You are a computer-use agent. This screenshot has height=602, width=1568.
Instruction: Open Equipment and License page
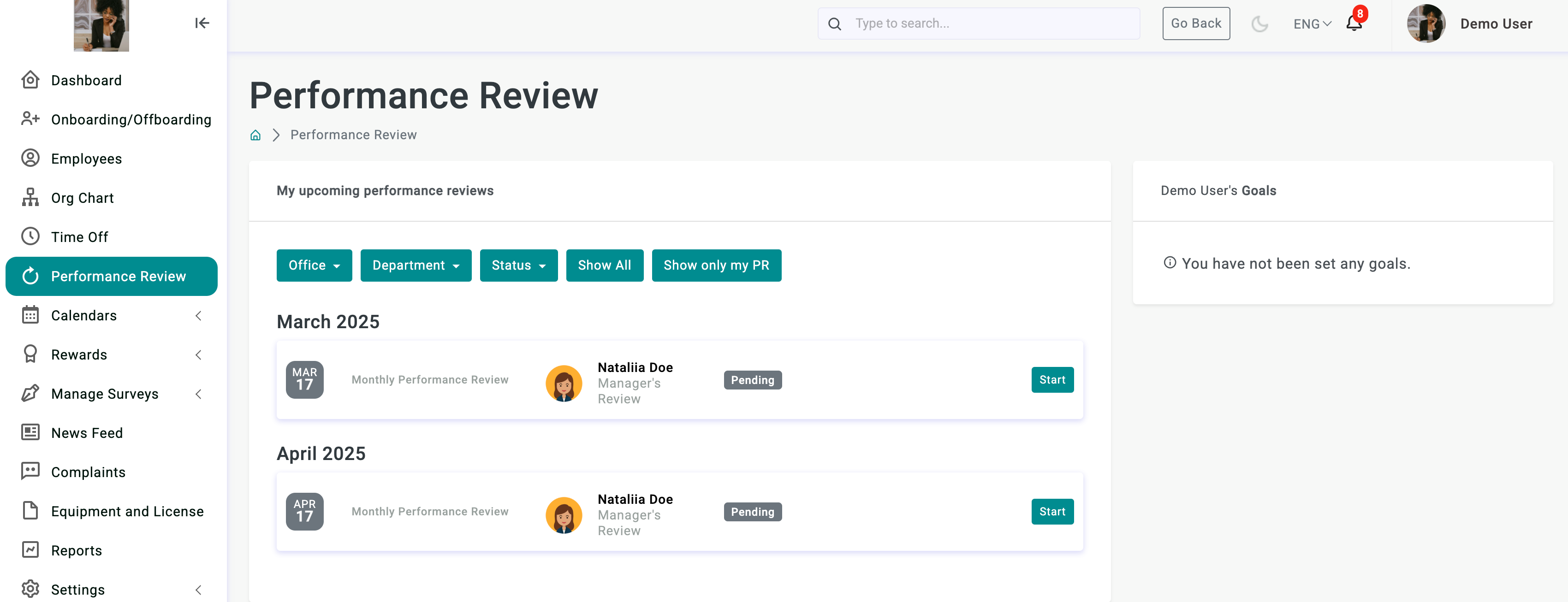pyautogui.click(x=127, y=511)
